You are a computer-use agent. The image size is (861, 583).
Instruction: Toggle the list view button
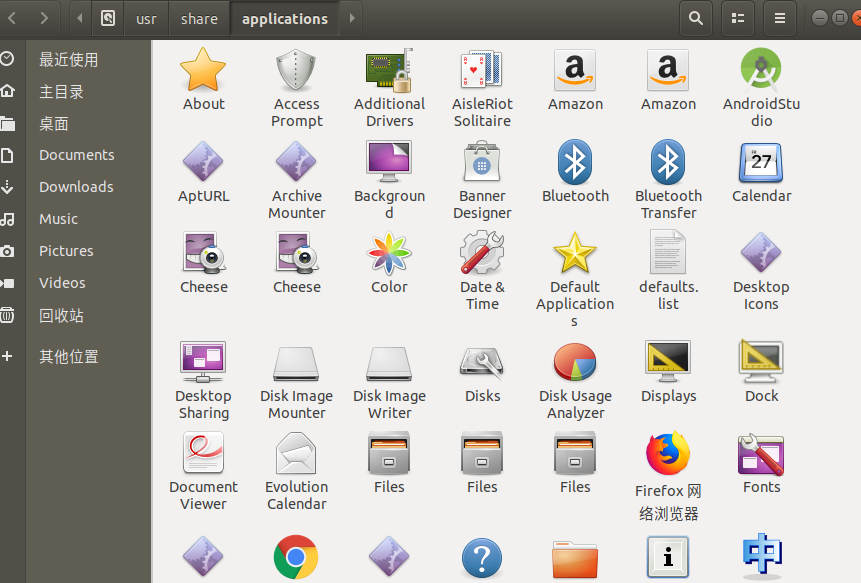[738, 18]
